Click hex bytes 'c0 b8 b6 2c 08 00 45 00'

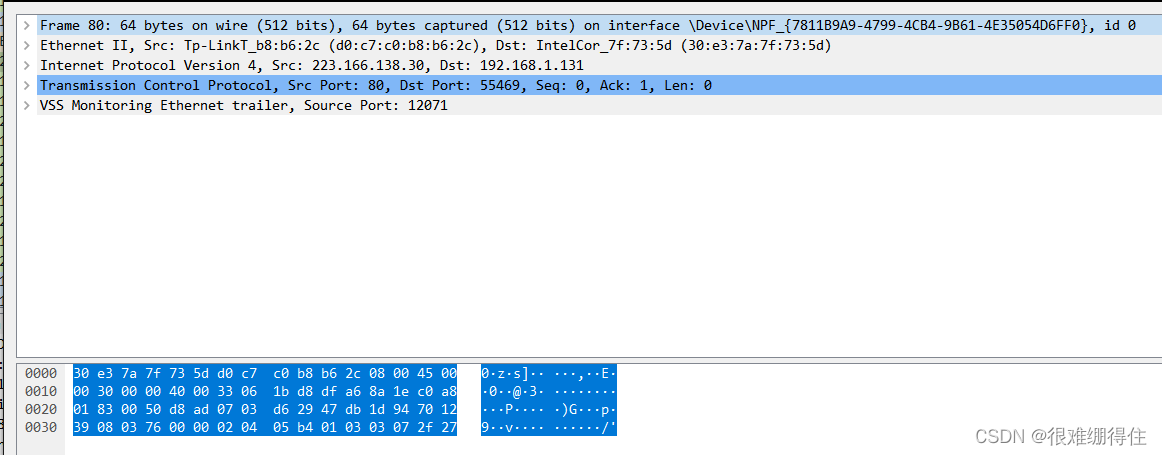365,373
